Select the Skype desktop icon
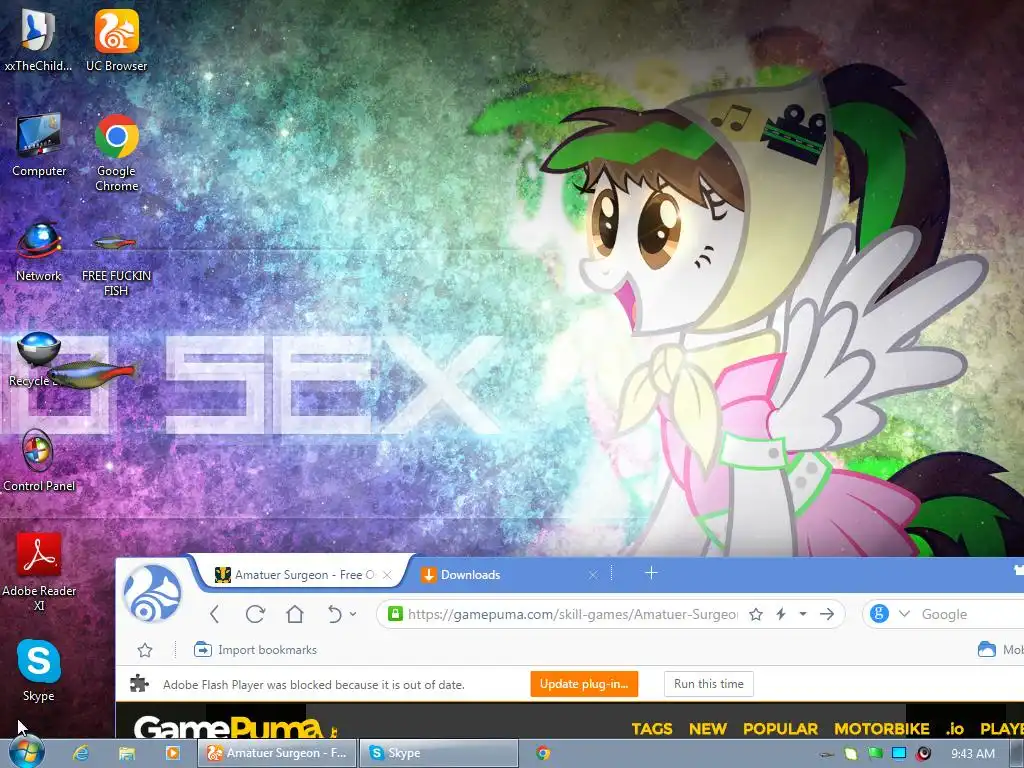1024x768 pixels. coord(39,670)
